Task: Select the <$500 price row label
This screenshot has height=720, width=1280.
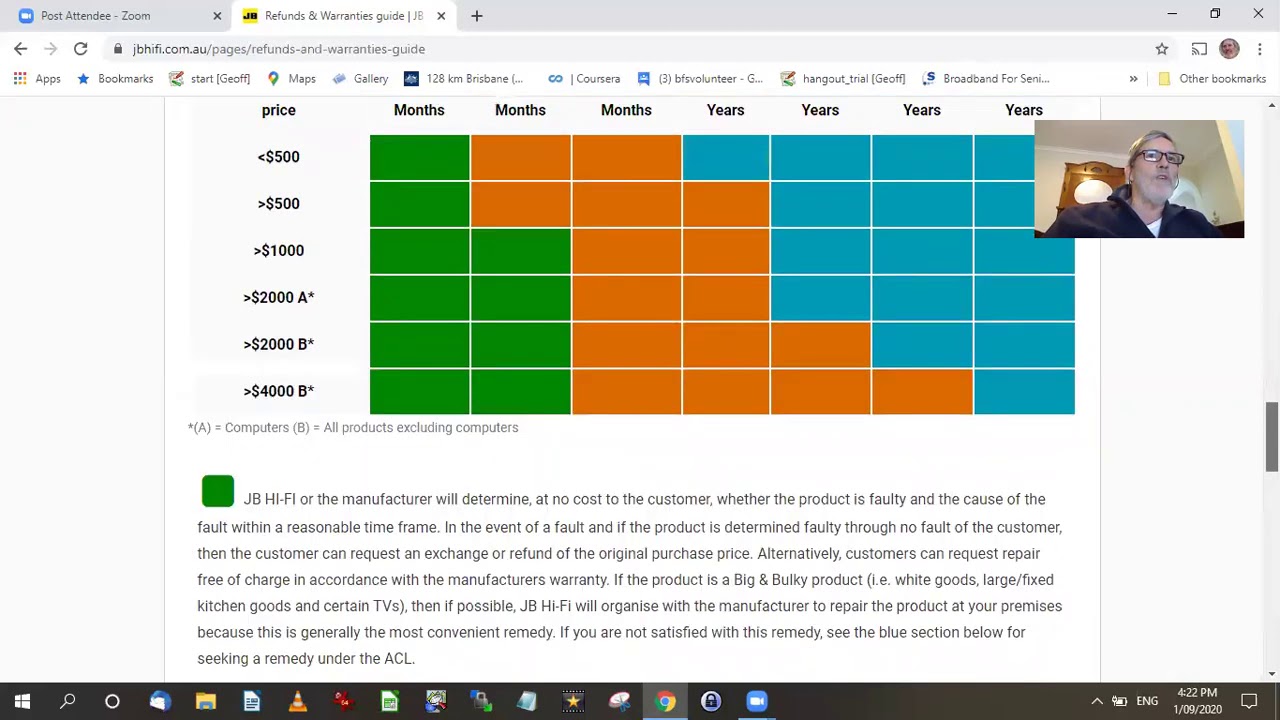Action: coord(278,157)
